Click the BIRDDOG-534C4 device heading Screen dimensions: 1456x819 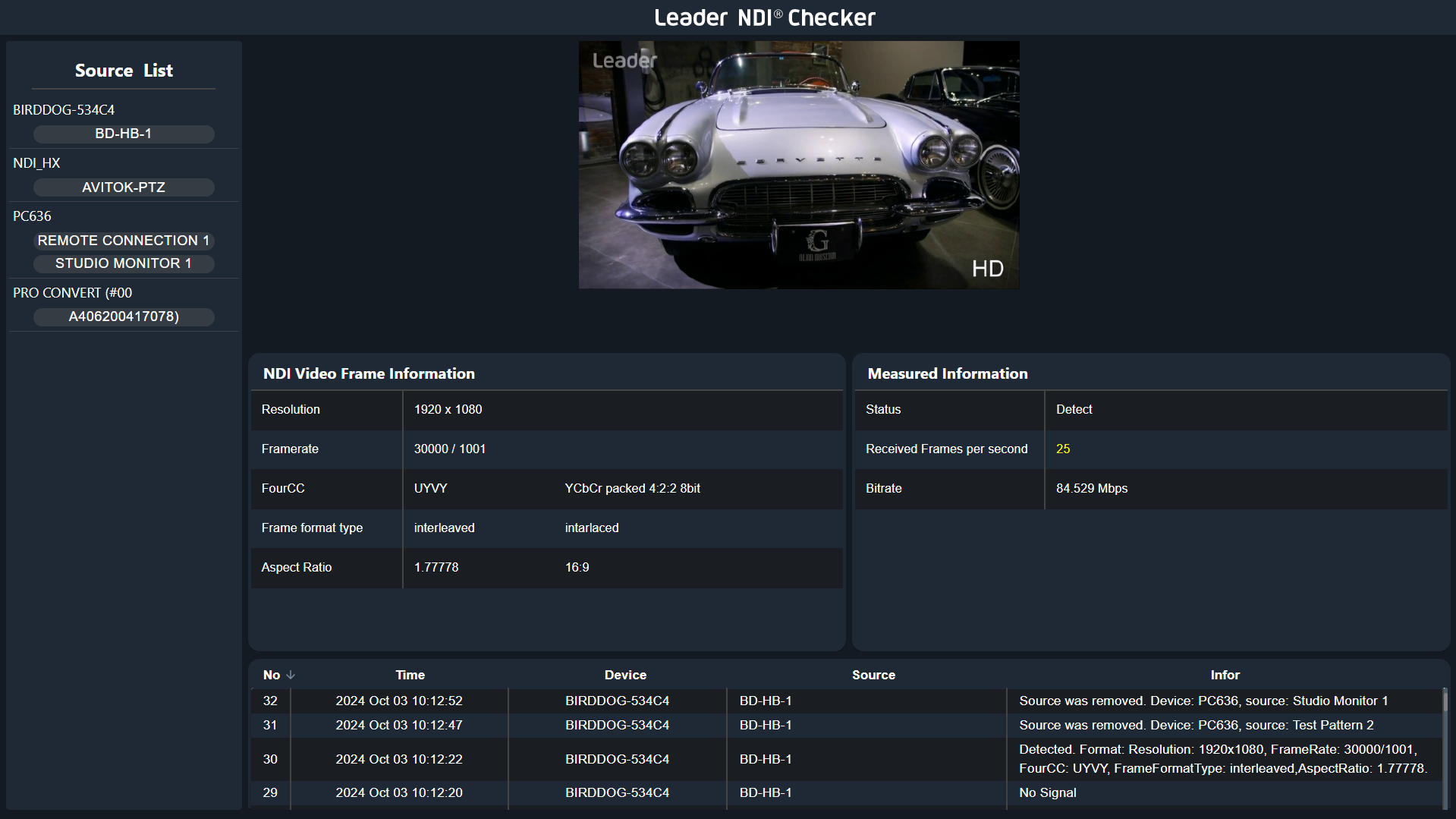pyautogui.click(x=64, y=110)
